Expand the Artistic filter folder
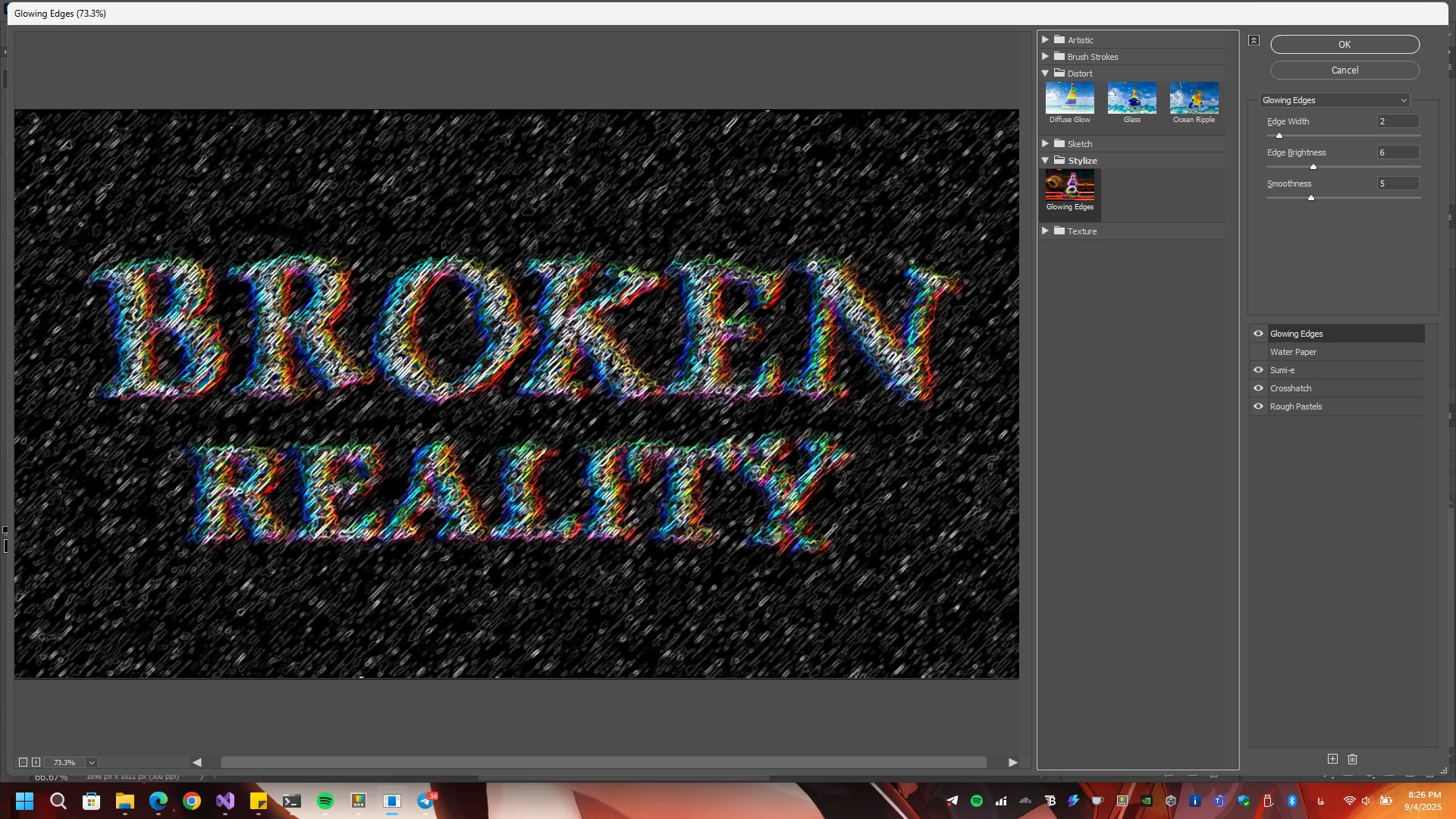The height and width of the screenshot is (819, 1456). click(x=1045, y=39)
